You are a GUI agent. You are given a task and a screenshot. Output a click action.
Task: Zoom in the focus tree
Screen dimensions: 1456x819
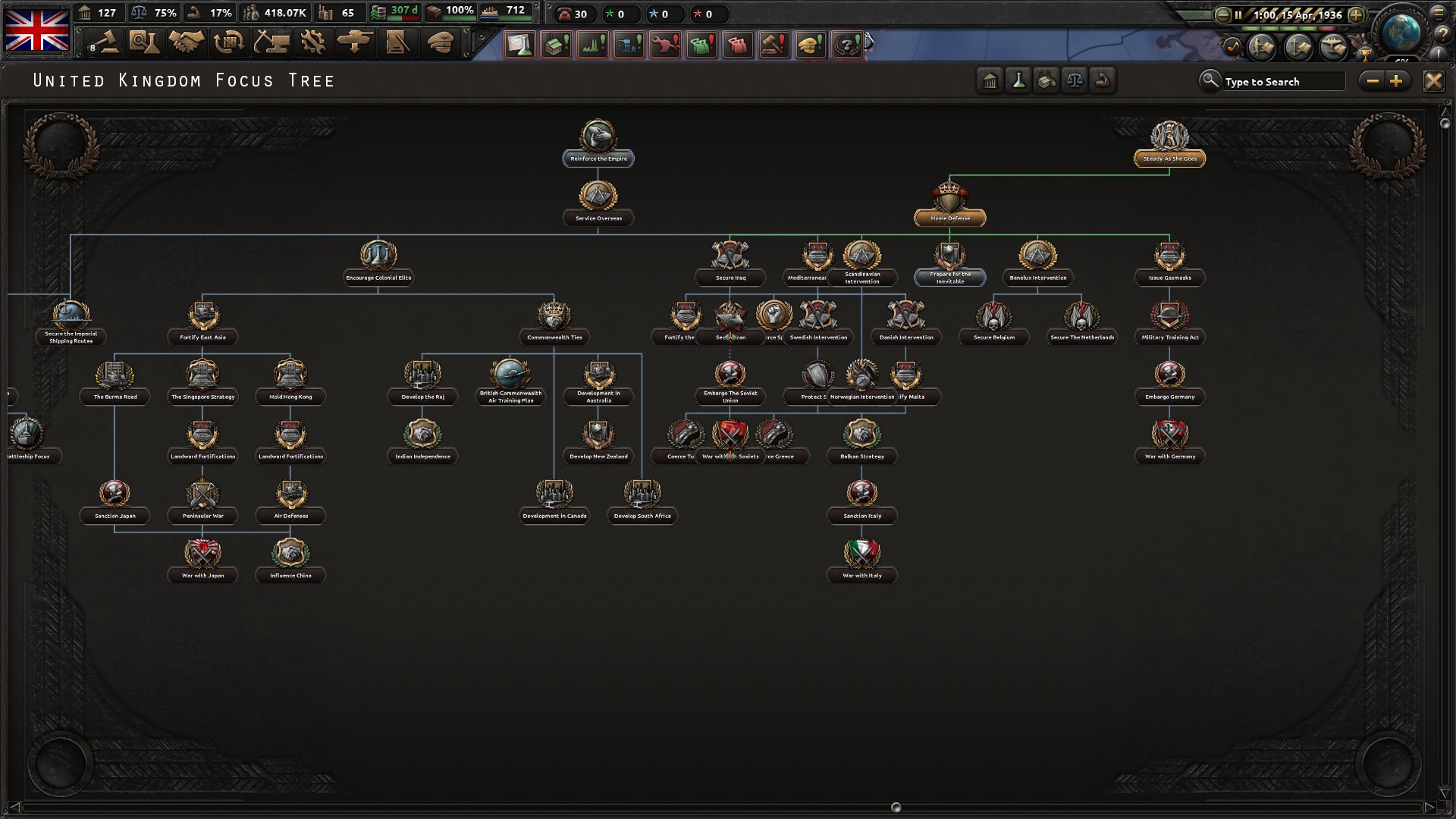coord(1397,80)
